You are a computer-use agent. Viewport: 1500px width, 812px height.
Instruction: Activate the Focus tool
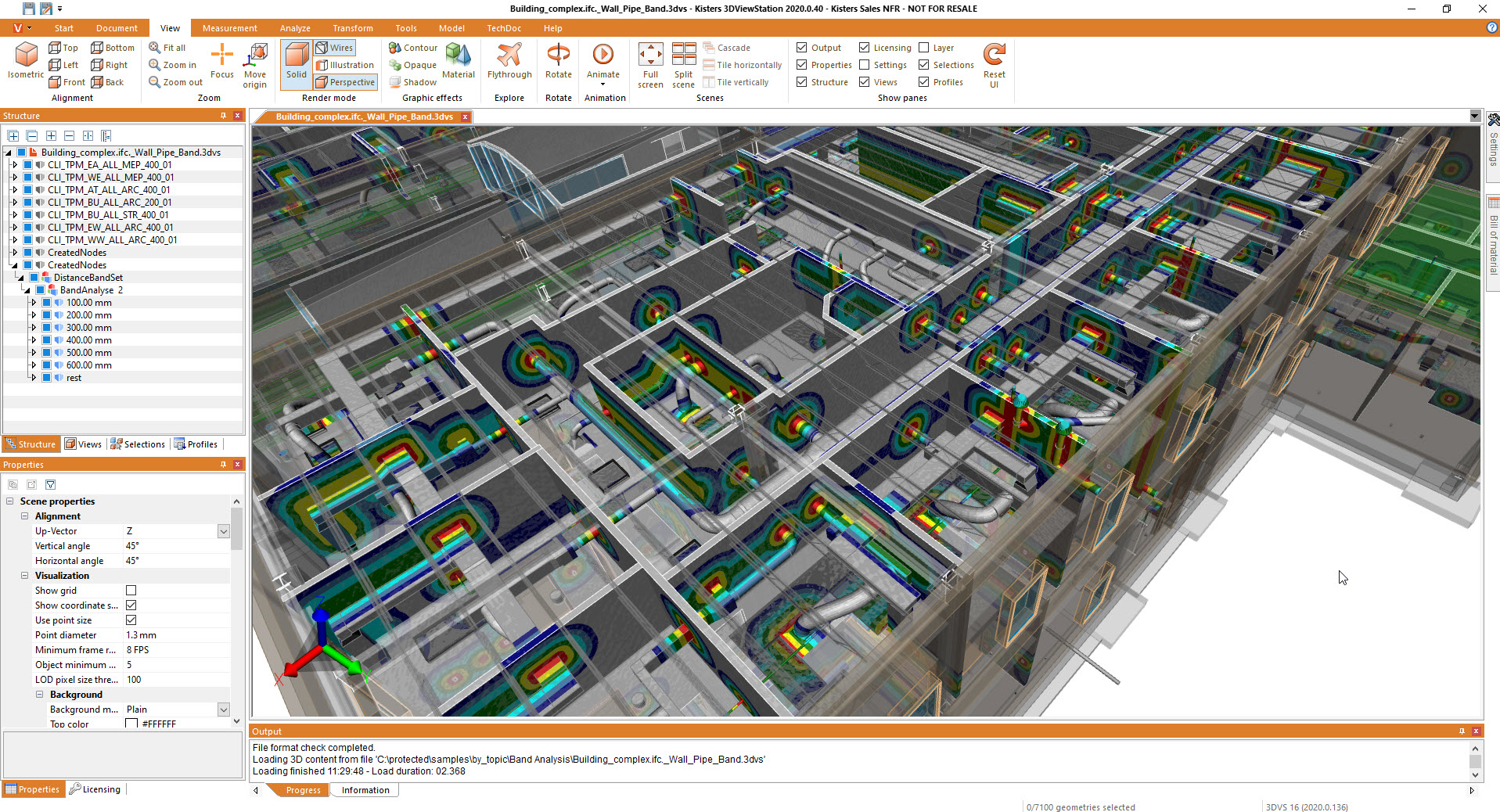[x=222, y=61]
